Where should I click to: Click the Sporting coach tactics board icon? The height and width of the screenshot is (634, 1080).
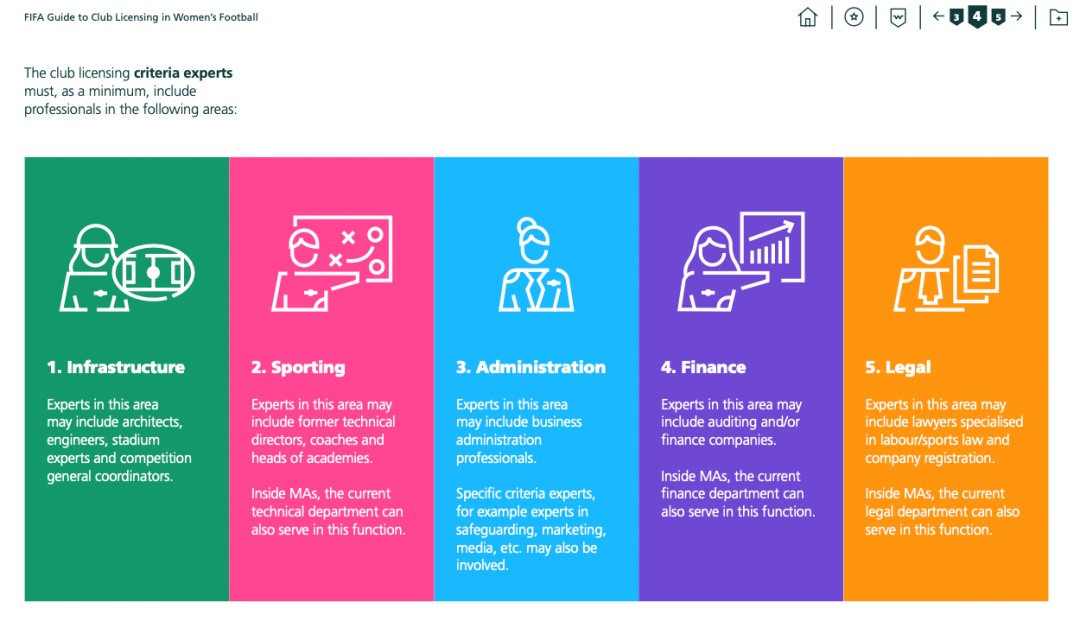332,263
